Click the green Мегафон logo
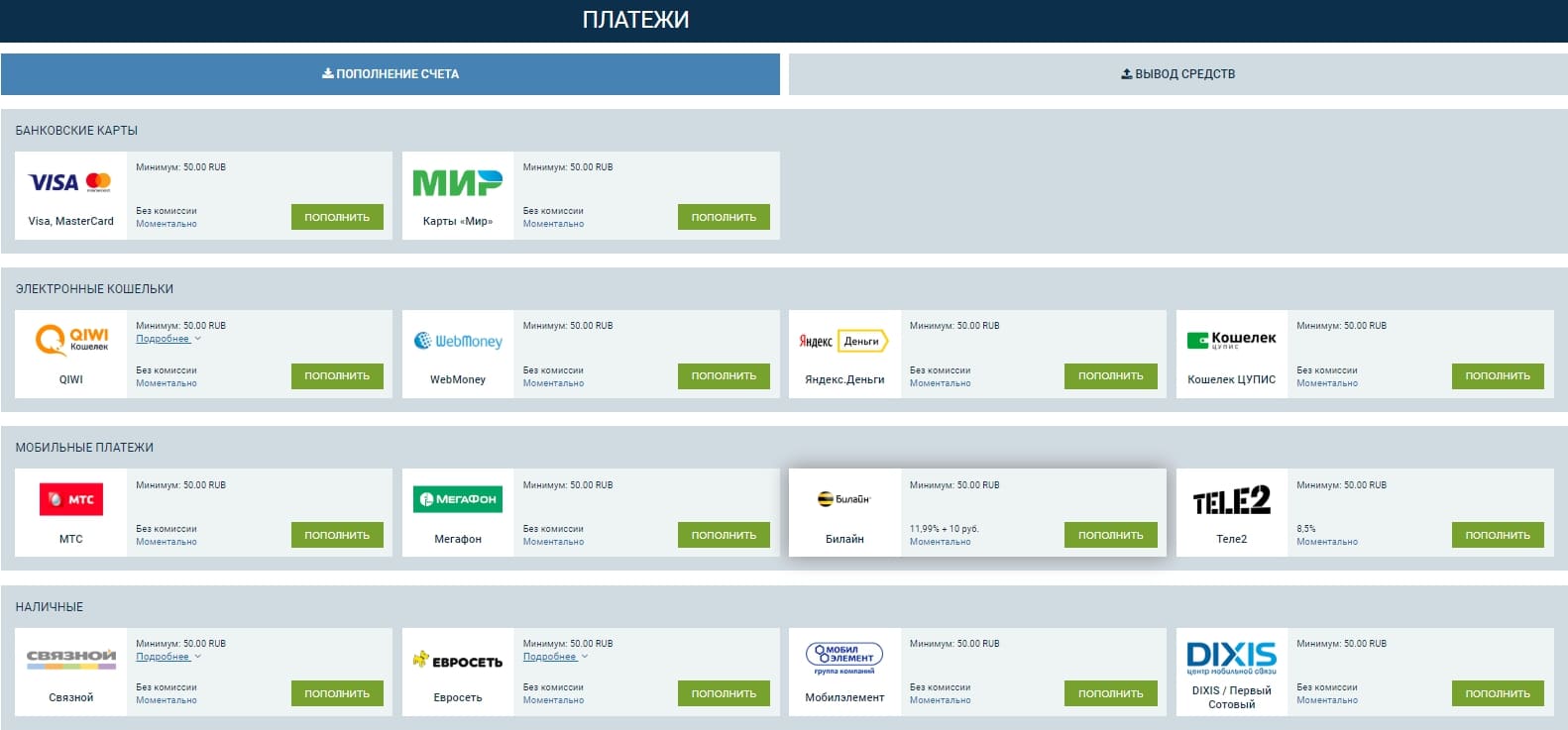The width and height of the screenshot is (1568, 730). [x=458, y=499]
